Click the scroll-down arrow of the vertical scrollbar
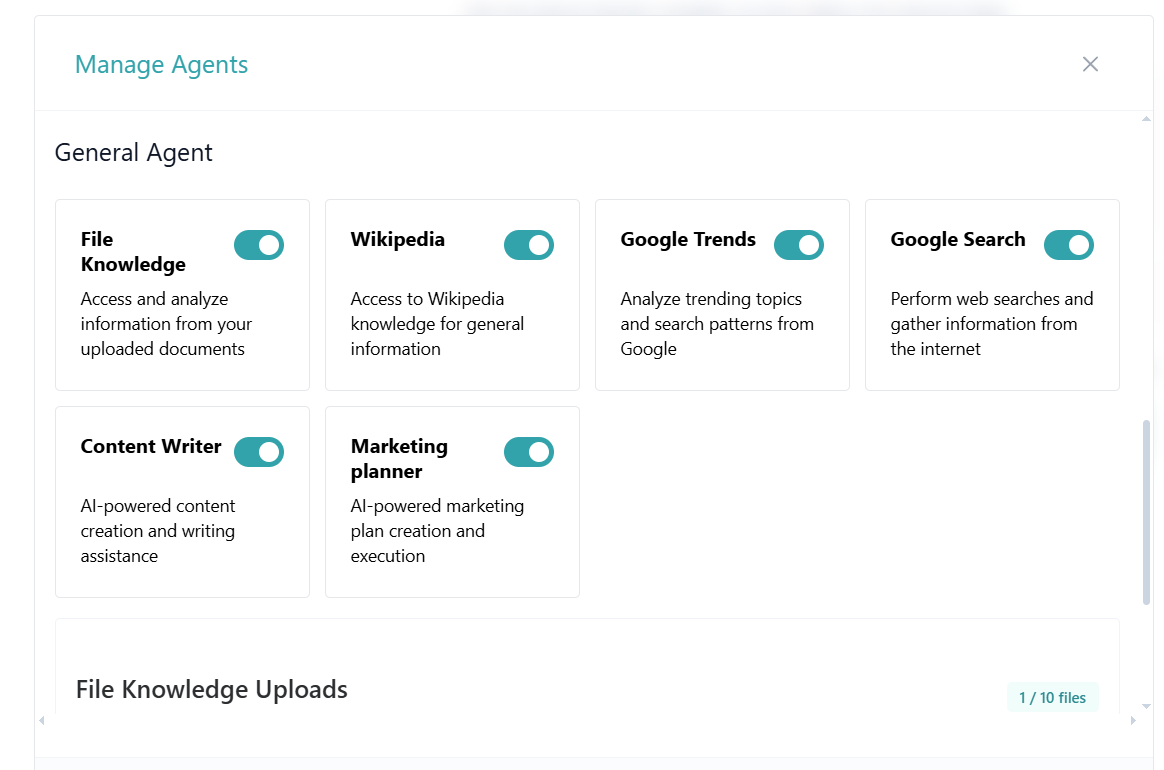Viewport: 1164px width, 770px height. [1146, 706]
